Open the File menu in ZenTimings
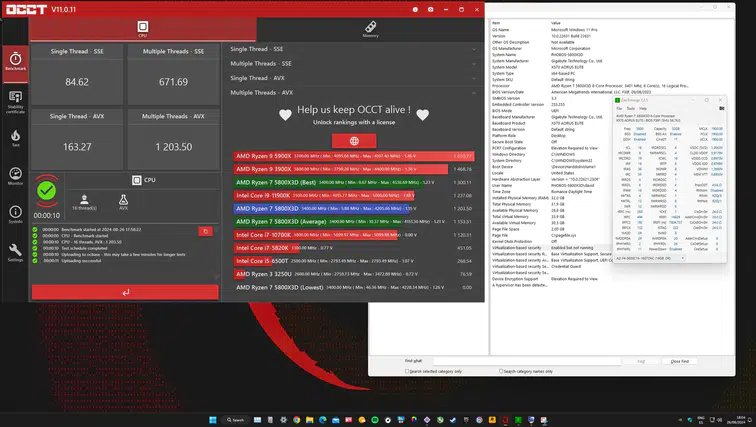Screen dimensions: 756x427 pos(620,108)
